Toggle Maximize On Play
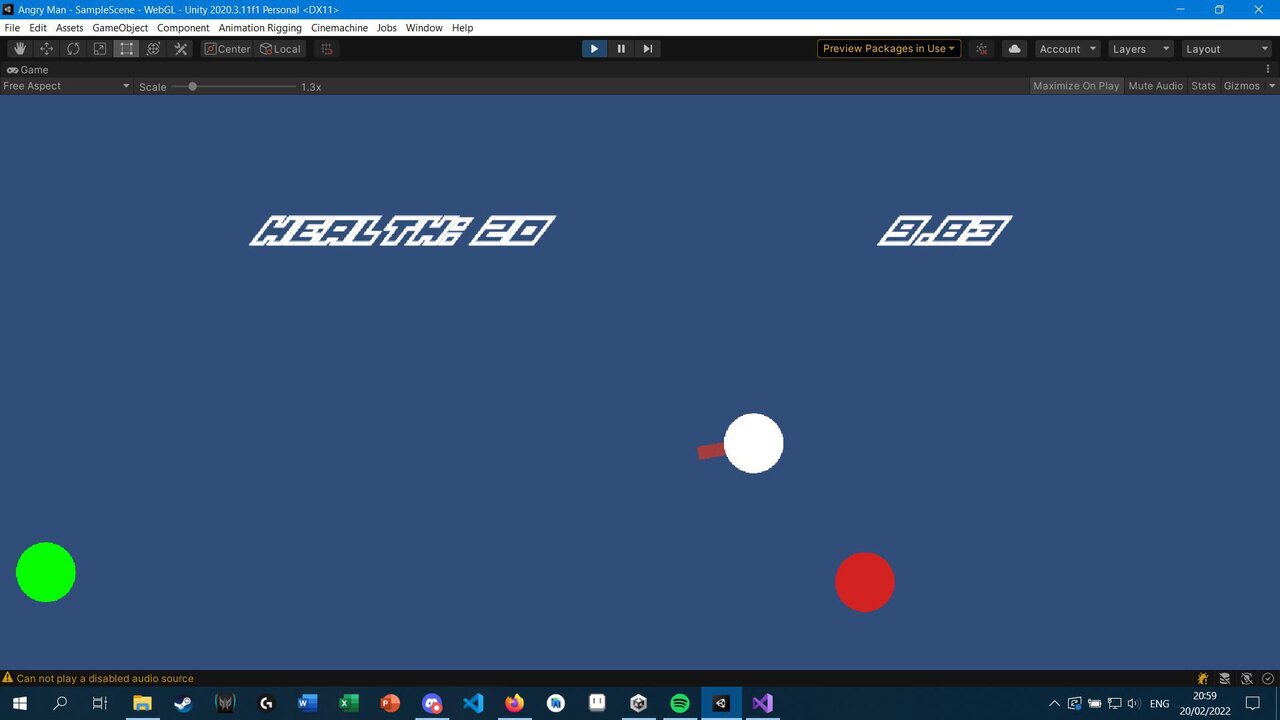 point(1076,86)
